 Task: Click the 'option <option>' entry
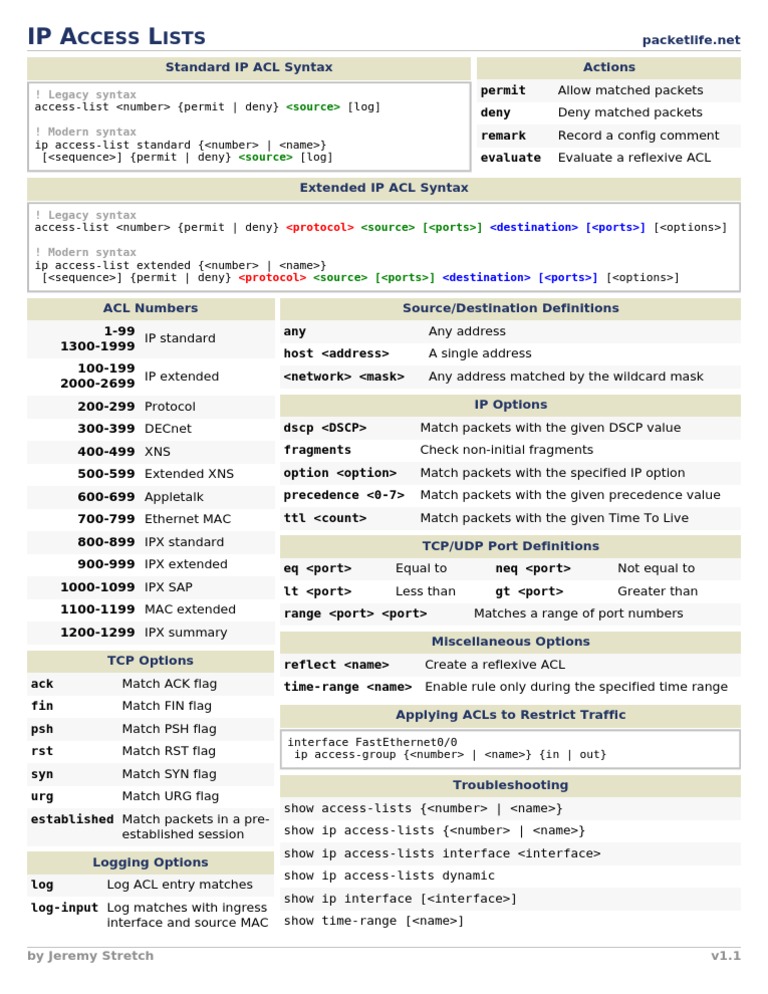tap(340, 472)
